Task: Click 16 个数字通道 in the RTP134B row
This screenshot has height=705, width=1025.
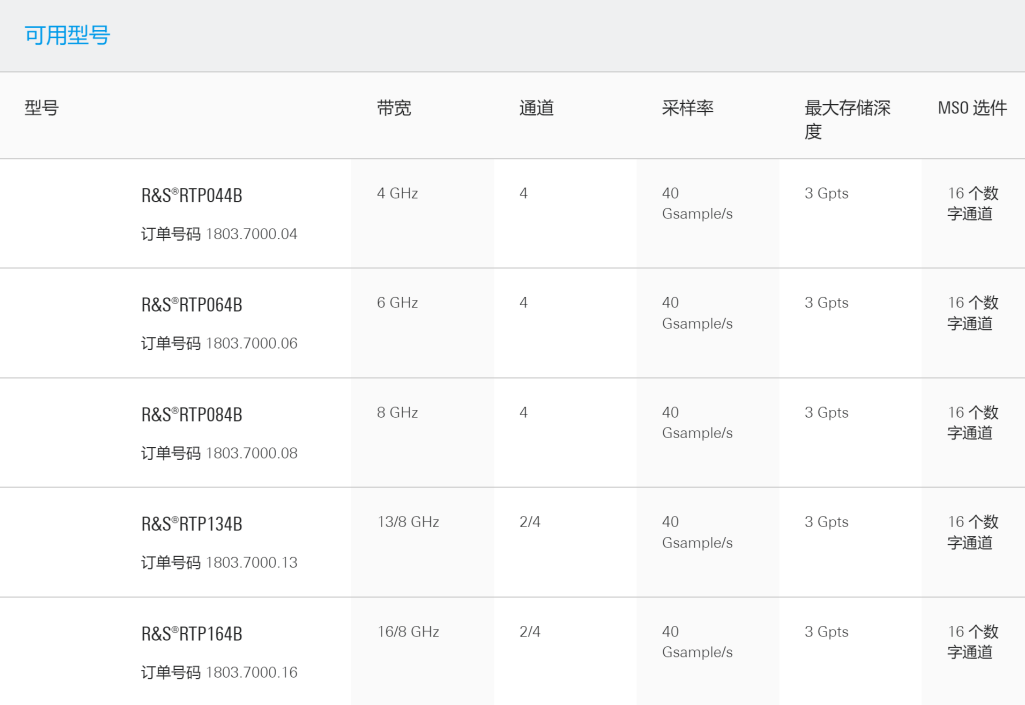Action: pos(973,532)
